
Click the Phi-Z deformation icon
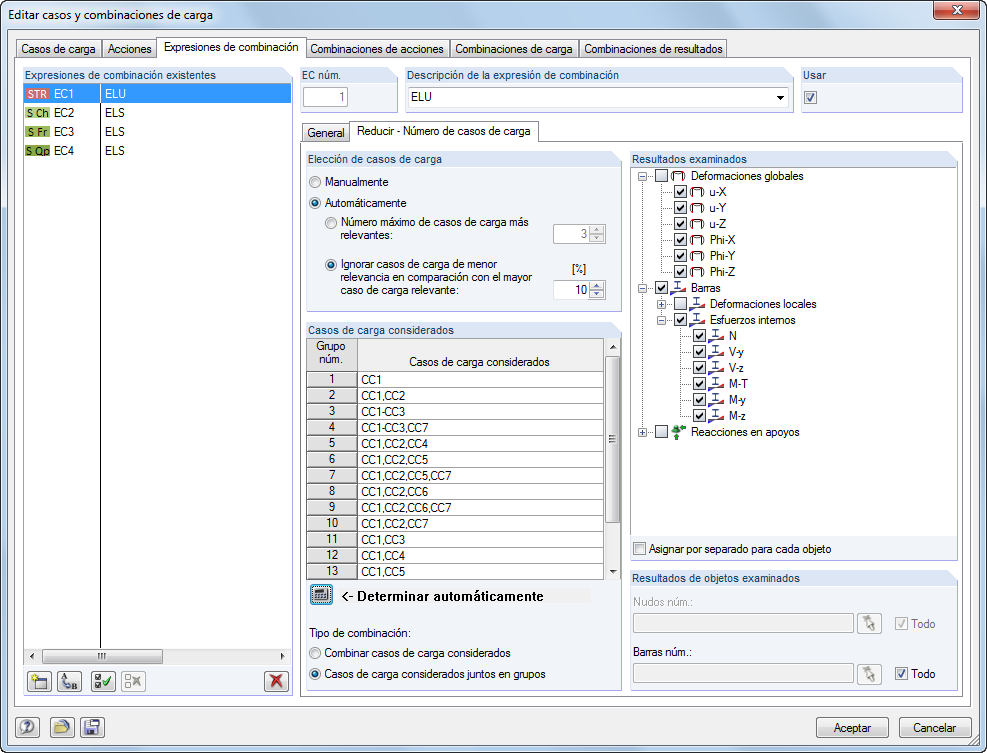[697, 272]
